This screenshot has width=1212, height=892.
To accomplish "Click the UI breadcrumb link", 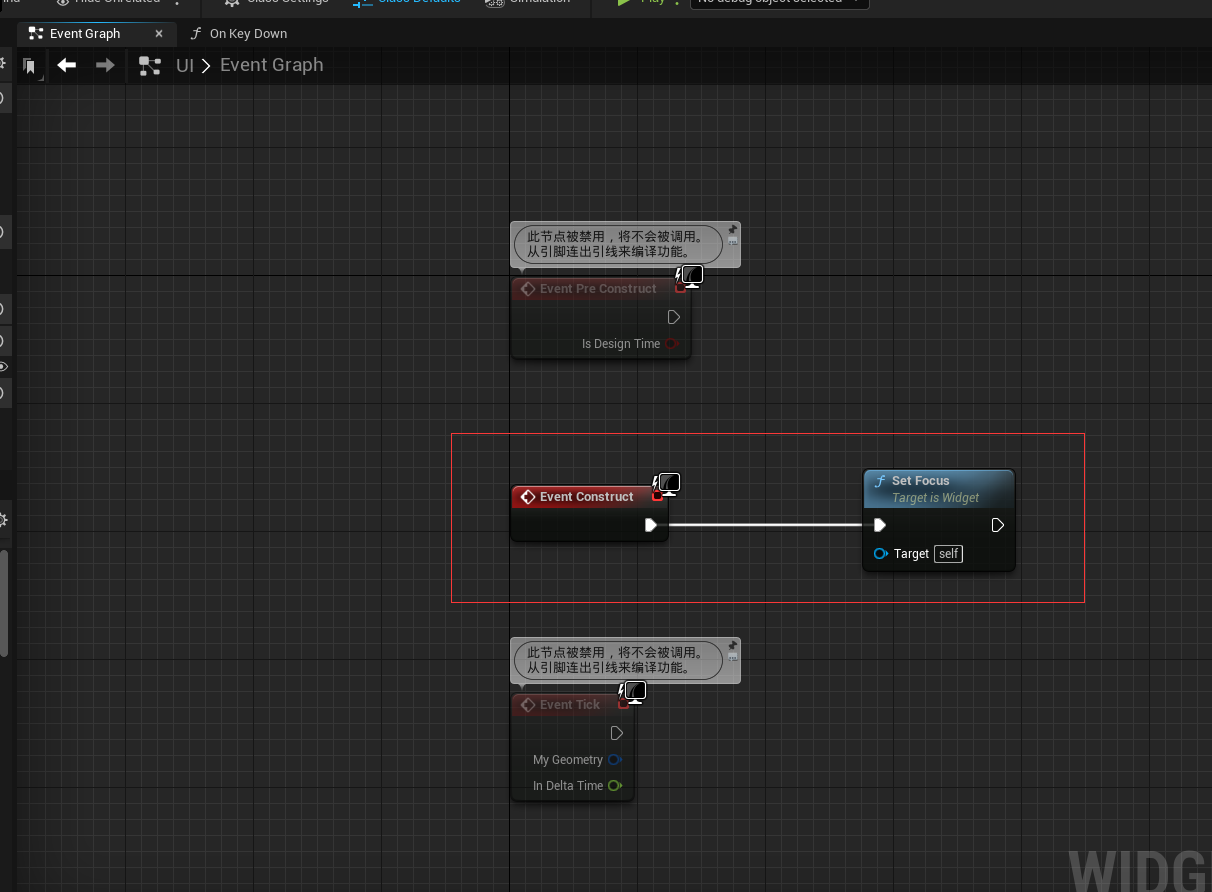I will coord(185,66).
